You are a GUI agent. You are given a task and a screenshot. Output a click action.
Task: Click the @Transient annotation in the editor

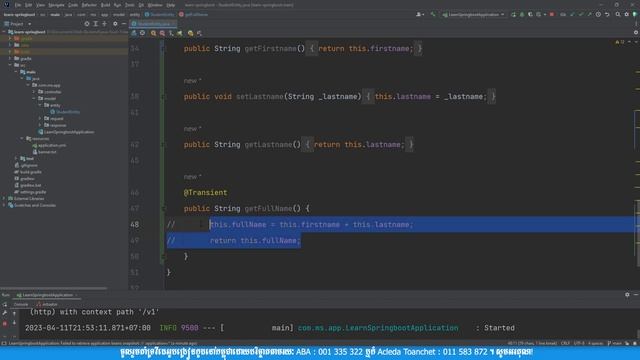click(x=205, y=193)
